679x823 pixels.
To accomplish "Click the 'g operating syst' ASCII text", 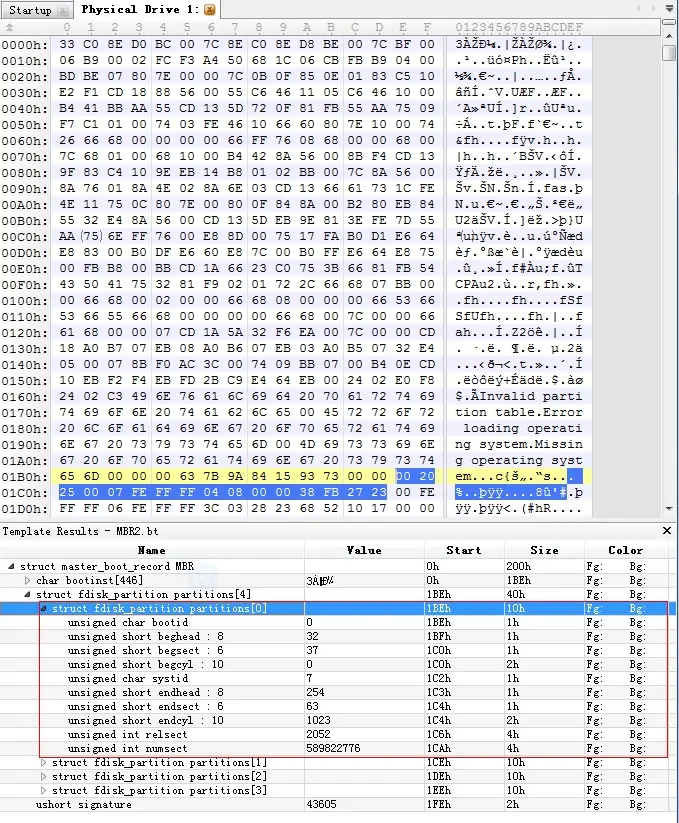I will pos(519,460).
